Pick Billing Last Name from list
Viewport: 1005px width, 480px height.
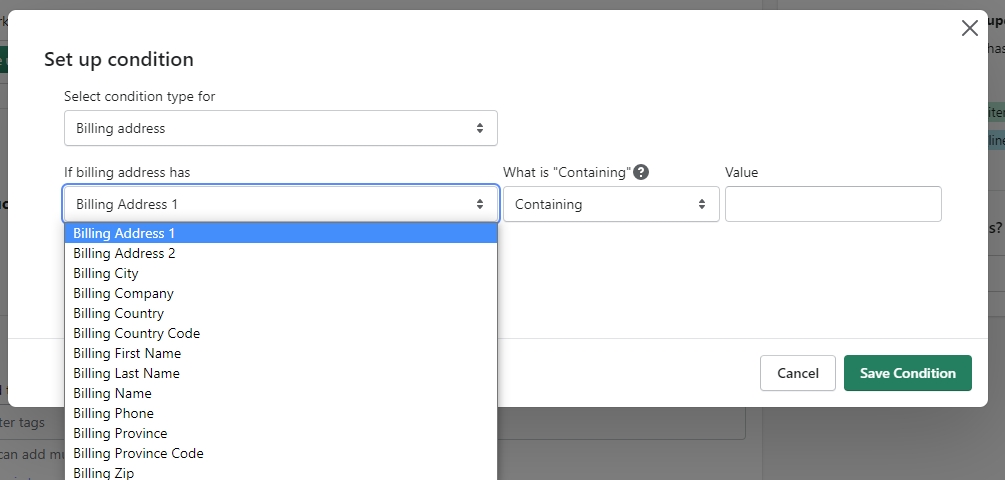tap(126, 373)
